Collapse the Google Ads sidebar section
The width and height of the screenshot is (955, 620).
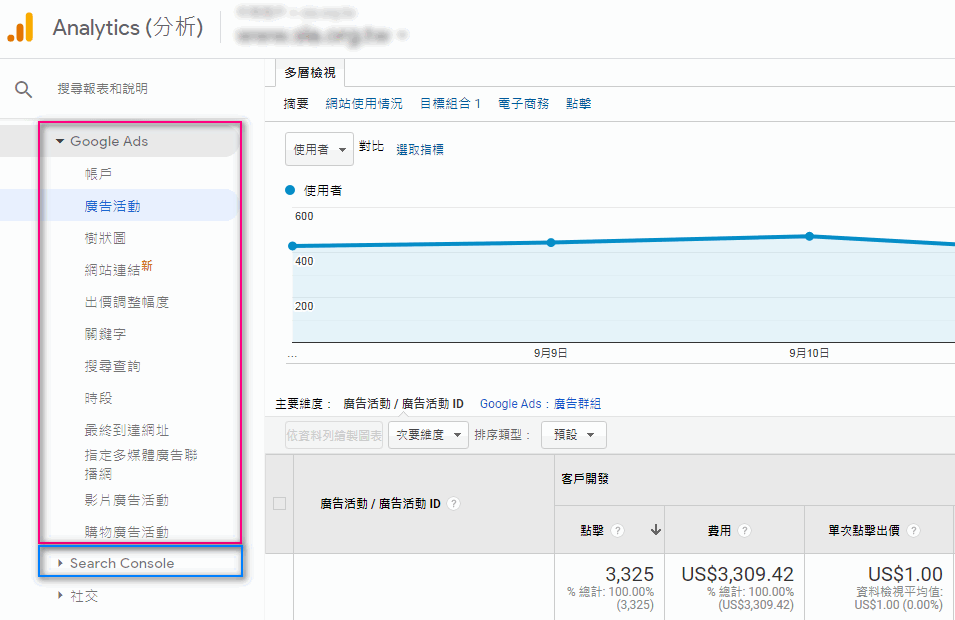[60, 141]
